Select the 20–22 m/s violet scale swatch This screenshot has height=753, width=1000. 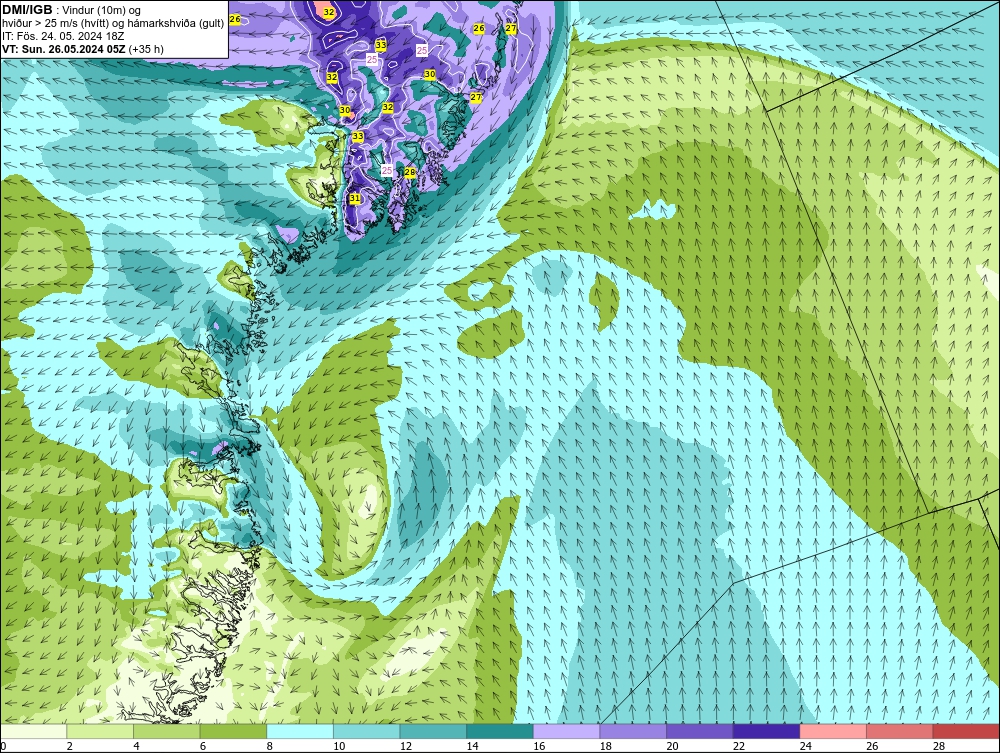click(x=700, y=731)
